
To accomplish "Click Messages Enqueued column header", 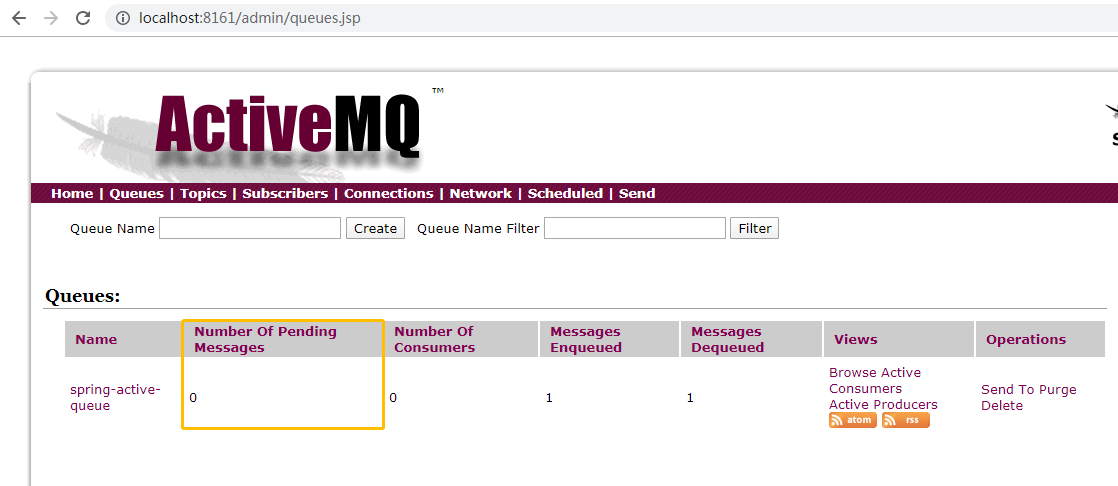I will pyautogui.click(x=586, y=339).
